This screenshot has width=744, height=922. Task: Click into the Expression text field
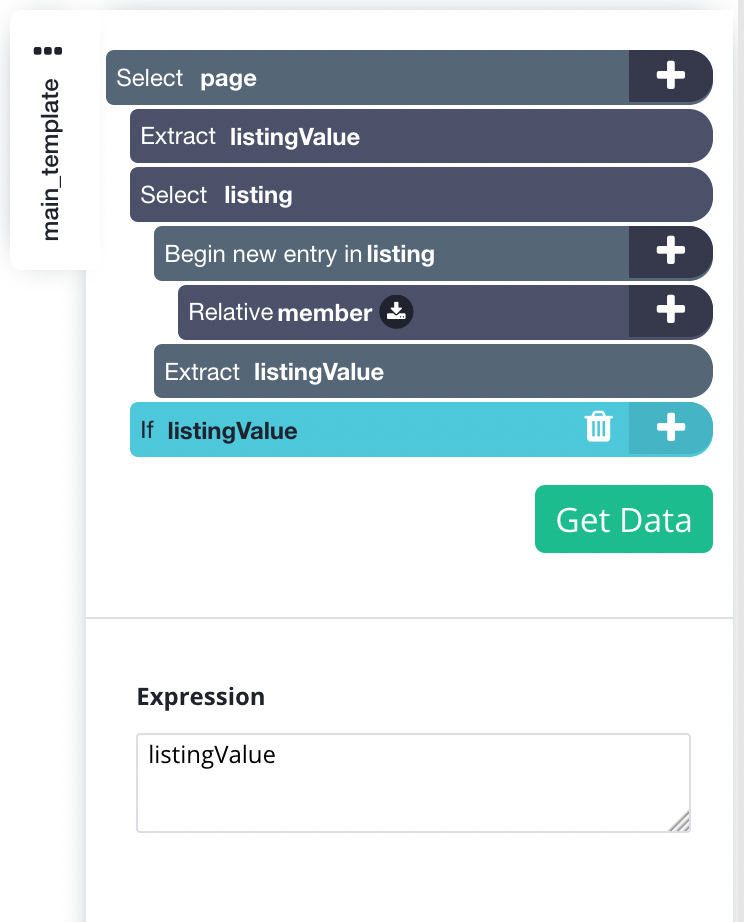click(x=413, y=783)
